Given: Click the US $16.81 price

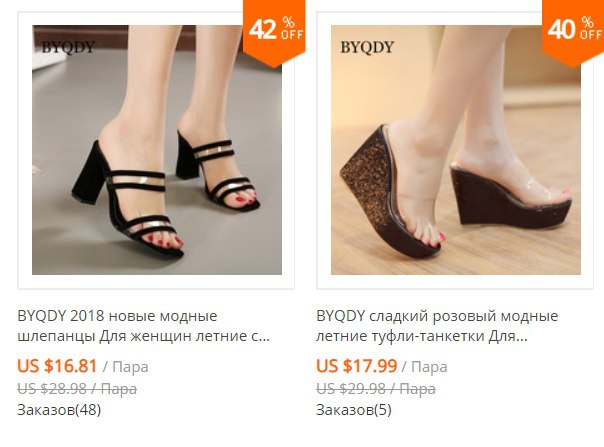Looking at the screenshot, I should [x=57, y=366].
